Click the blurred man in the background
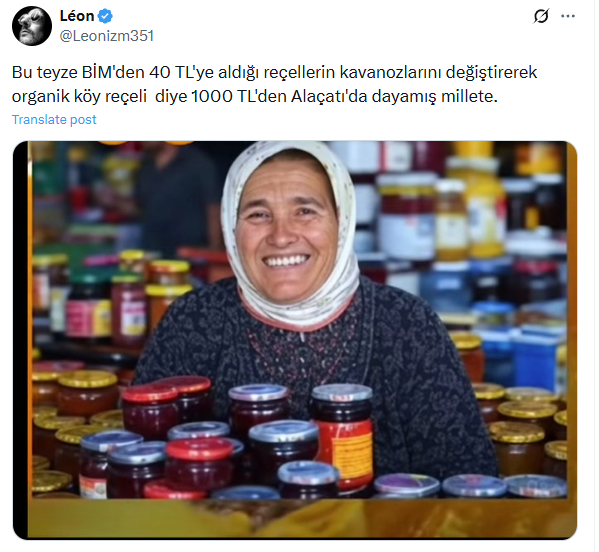This screenshot has width=599, height=552. point(176,199)
